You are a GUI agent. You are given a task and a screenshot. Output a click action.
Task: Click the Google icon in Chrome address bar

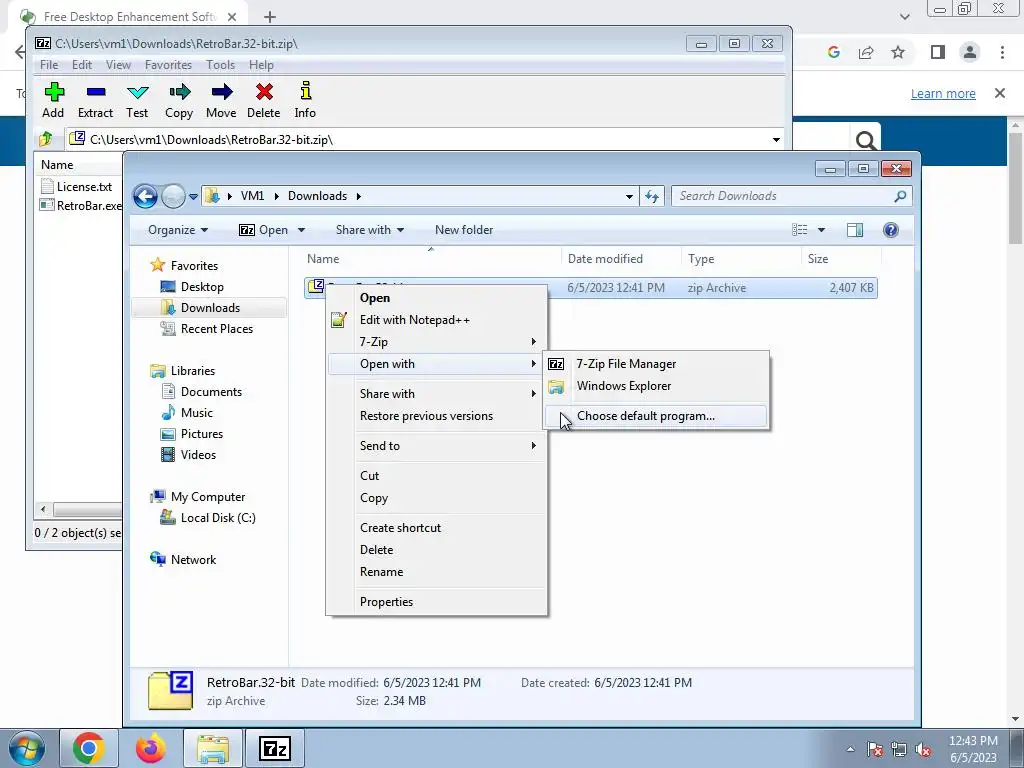click(x=833, y=52)
